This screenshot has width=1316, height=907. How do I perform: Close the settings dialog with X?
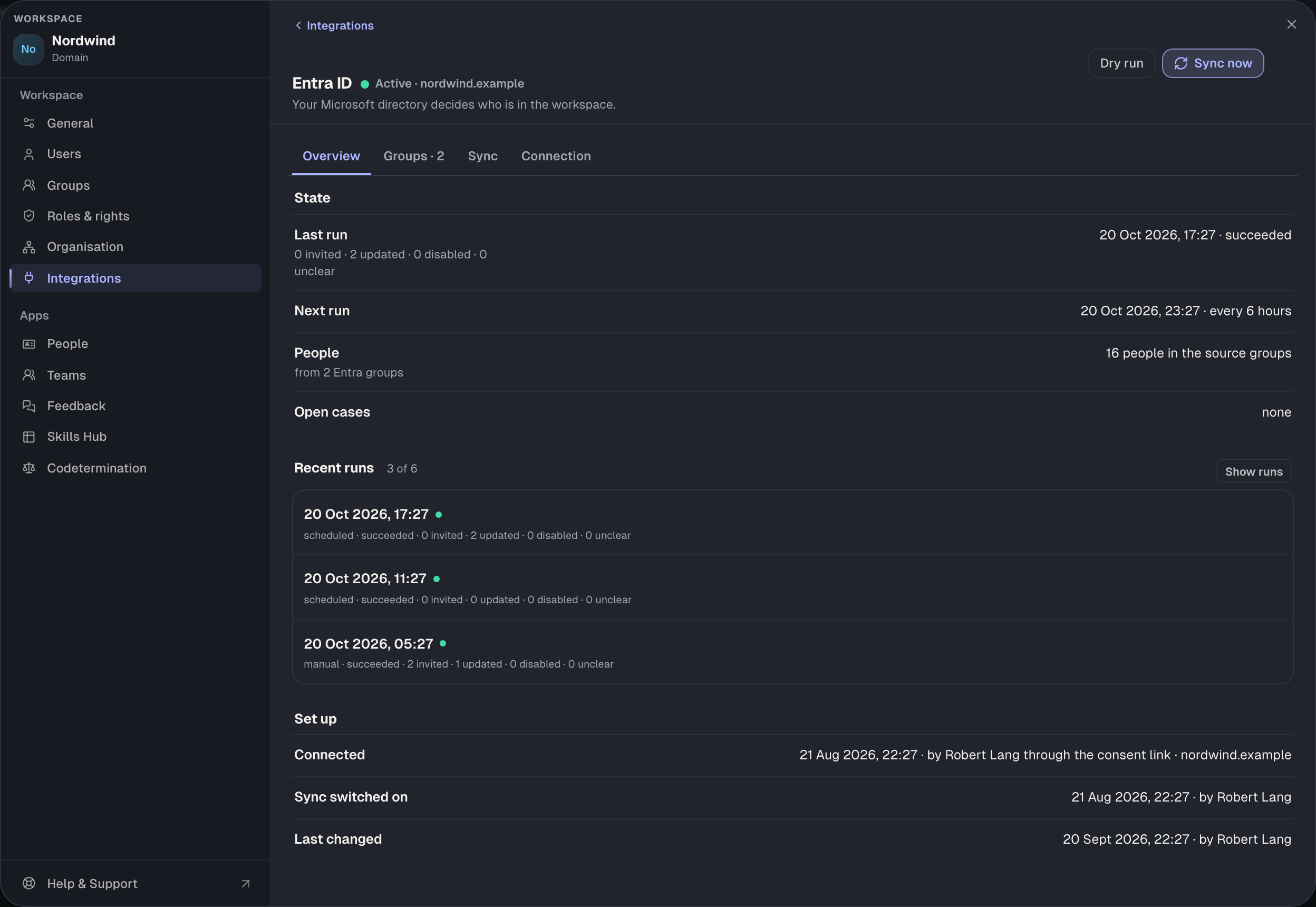coord(1292,24)
